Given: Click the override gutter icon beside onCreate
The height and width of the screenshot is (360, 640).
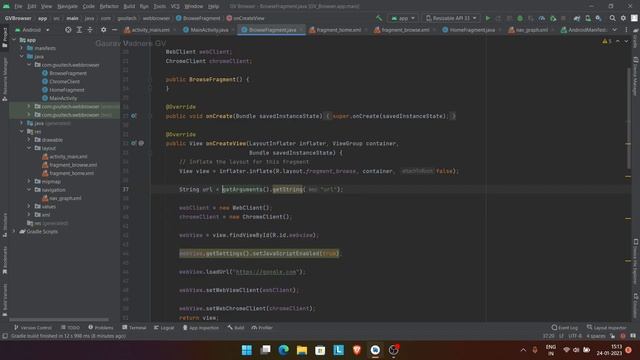Looking at the screenshot, I should pyautogui.click(x=133, y=116).
